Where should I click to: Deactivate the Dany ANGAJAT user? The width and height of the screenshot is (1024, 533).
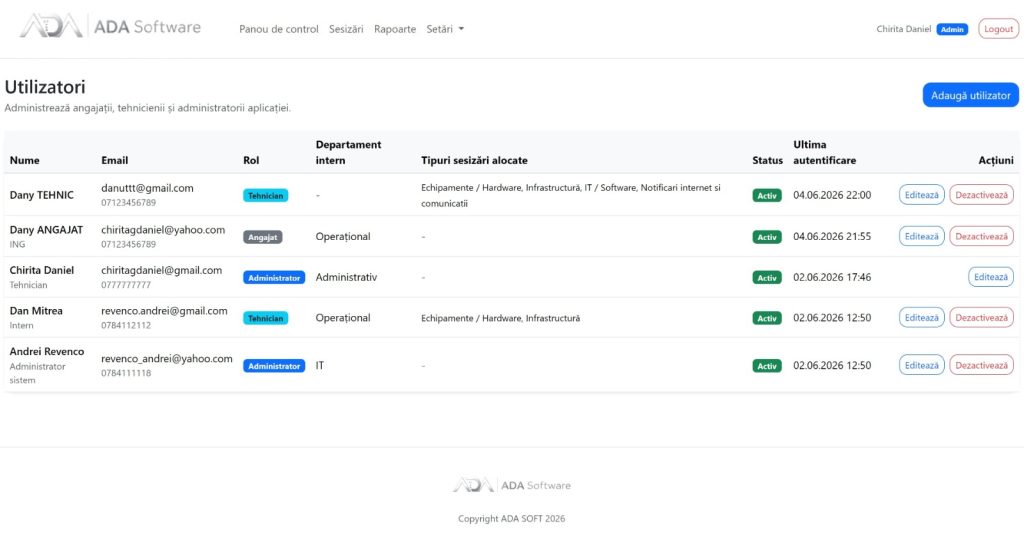(x=981, y=236)
